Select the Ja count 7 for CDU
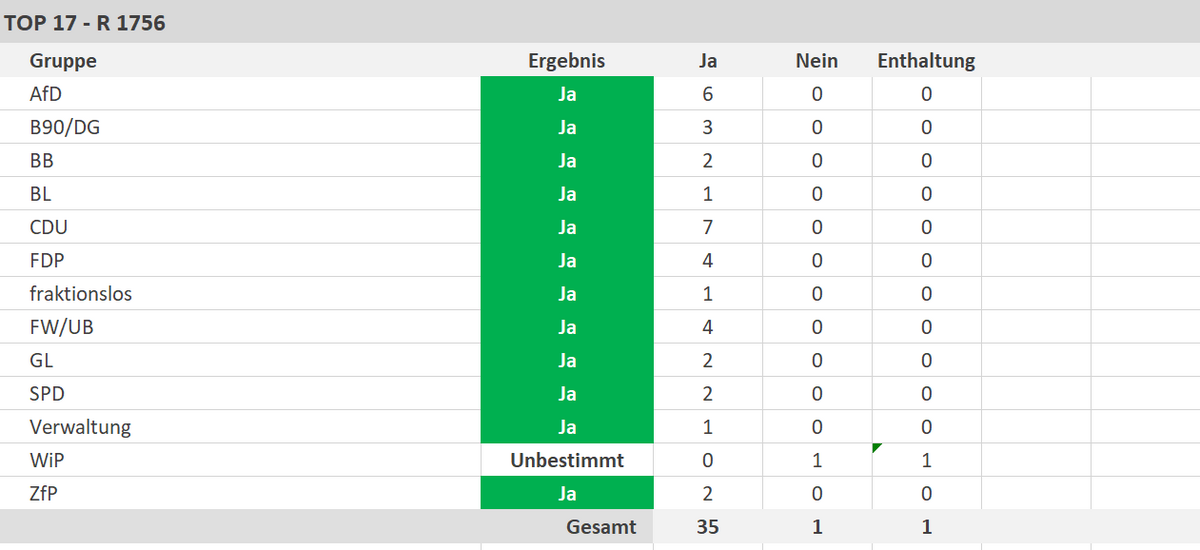Screen dimensions: 1200x550 707,227
